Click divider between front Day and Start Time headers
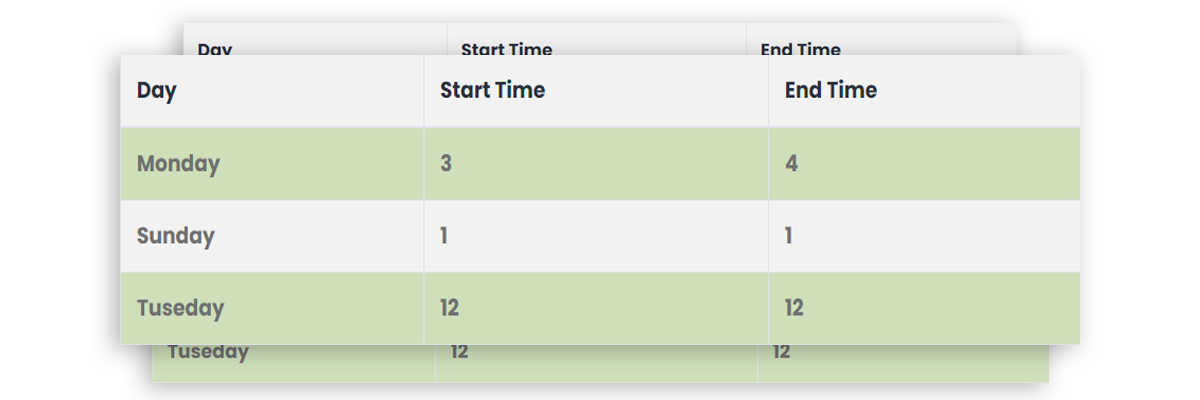1200x400 pixels. click(x=424, y=91)
